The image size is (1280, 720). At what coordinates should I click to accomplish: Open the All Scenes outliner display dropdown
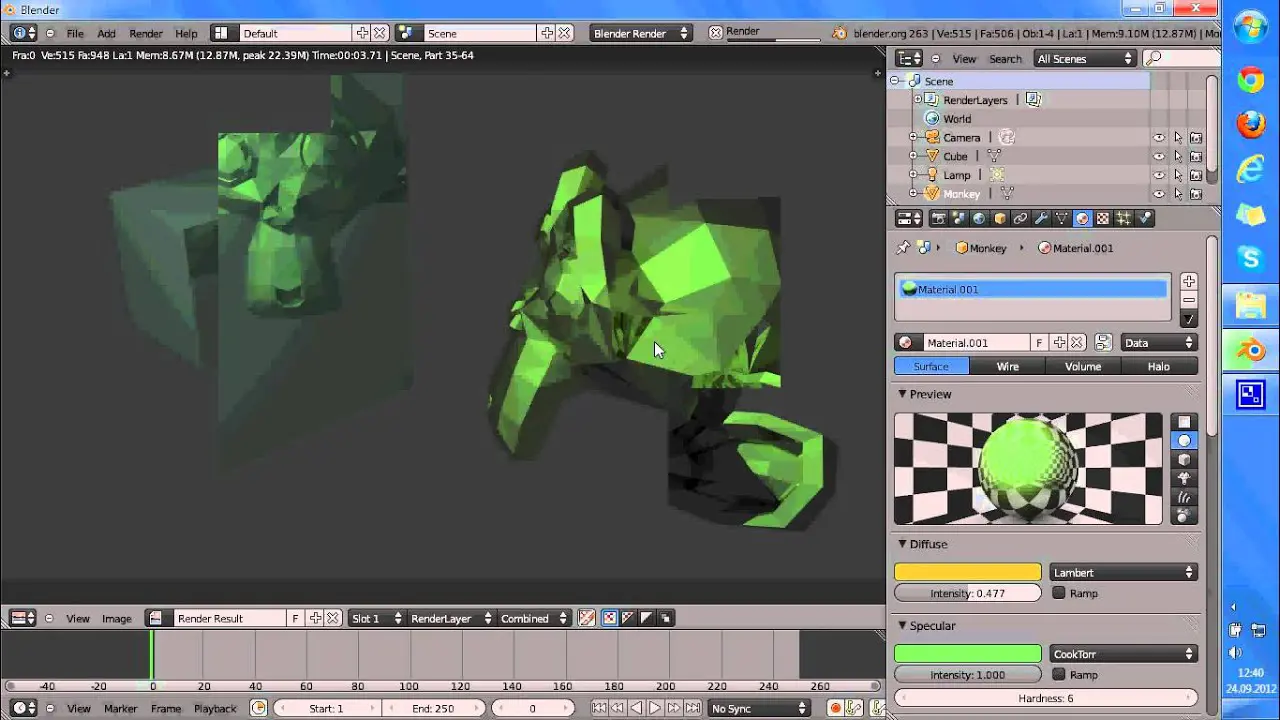1085,59
